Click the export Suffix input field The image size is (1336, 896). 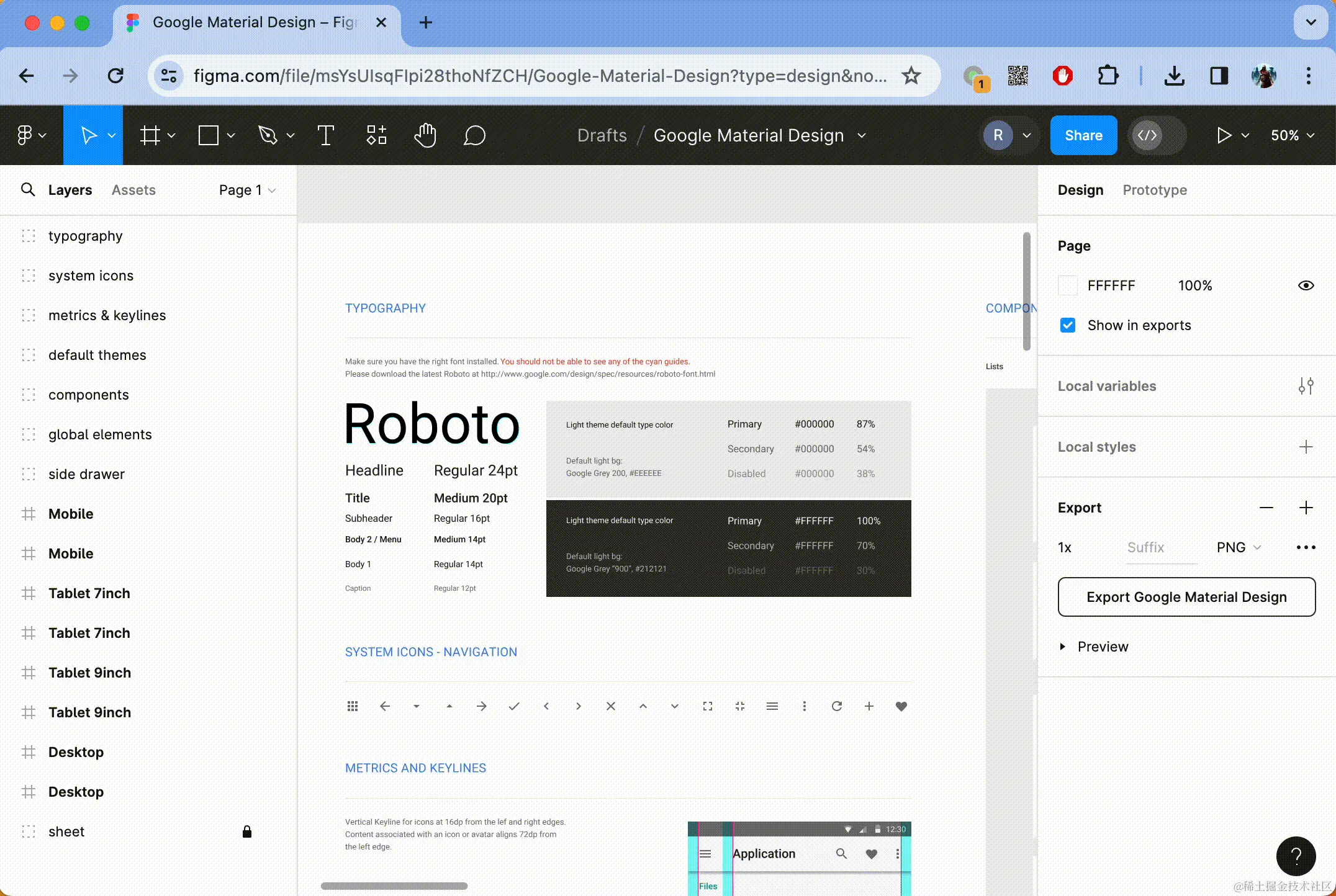click(x=1162, y=547)
